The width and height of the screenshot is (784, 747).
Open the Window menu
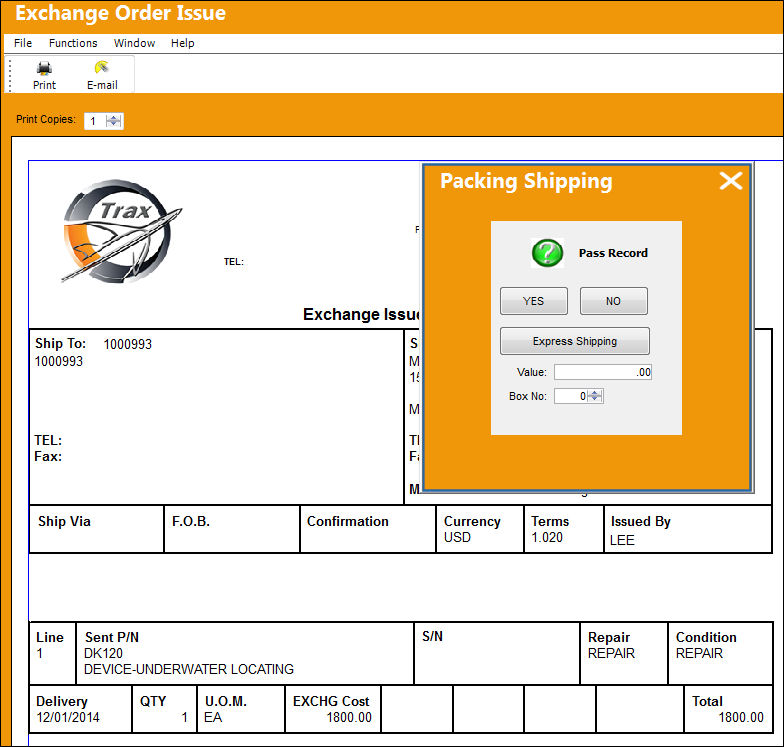pos(134,43)
